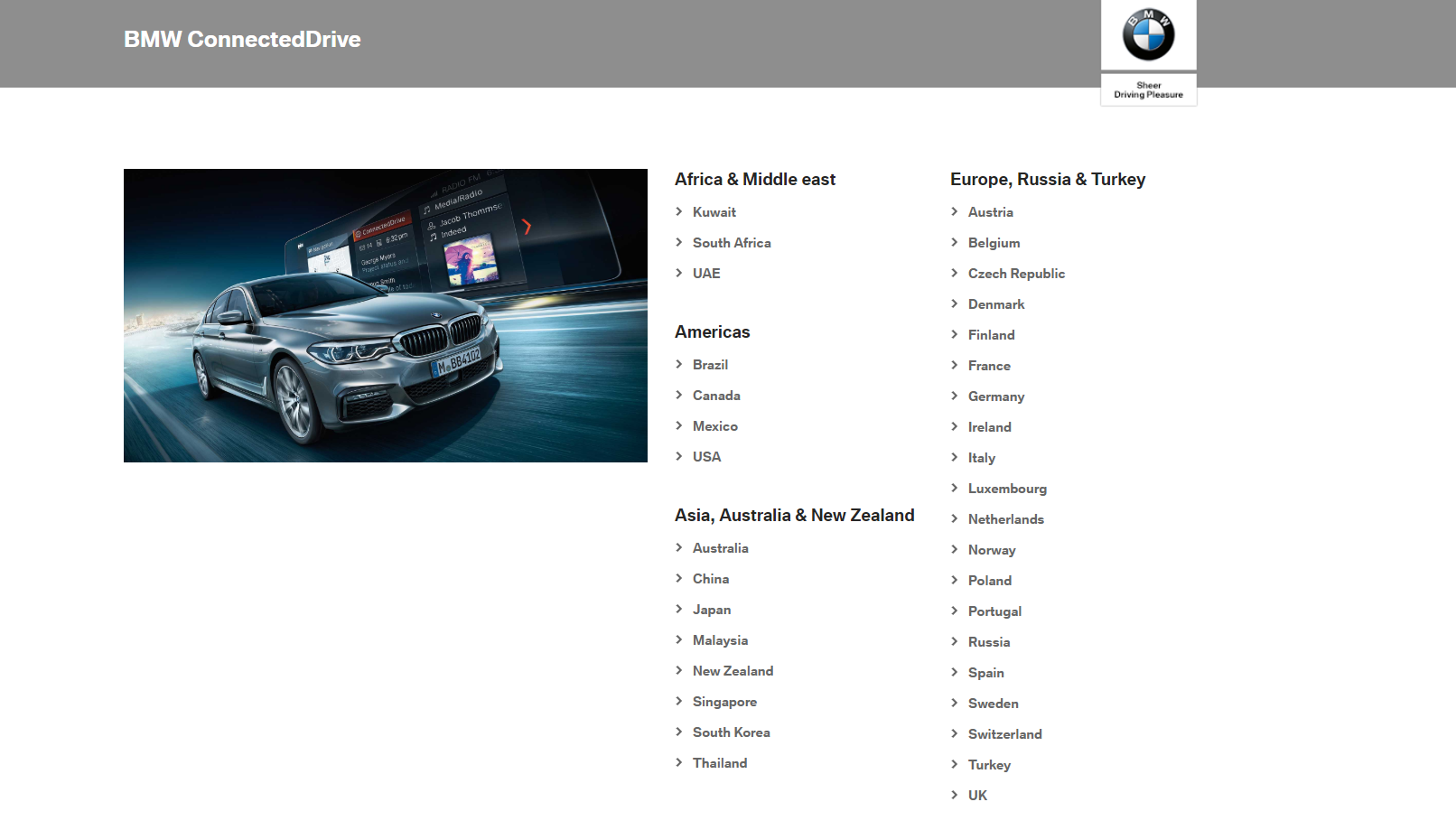Select the UK country link
Viewport: 1456px width, 830px height.
[x=977, y=796]
